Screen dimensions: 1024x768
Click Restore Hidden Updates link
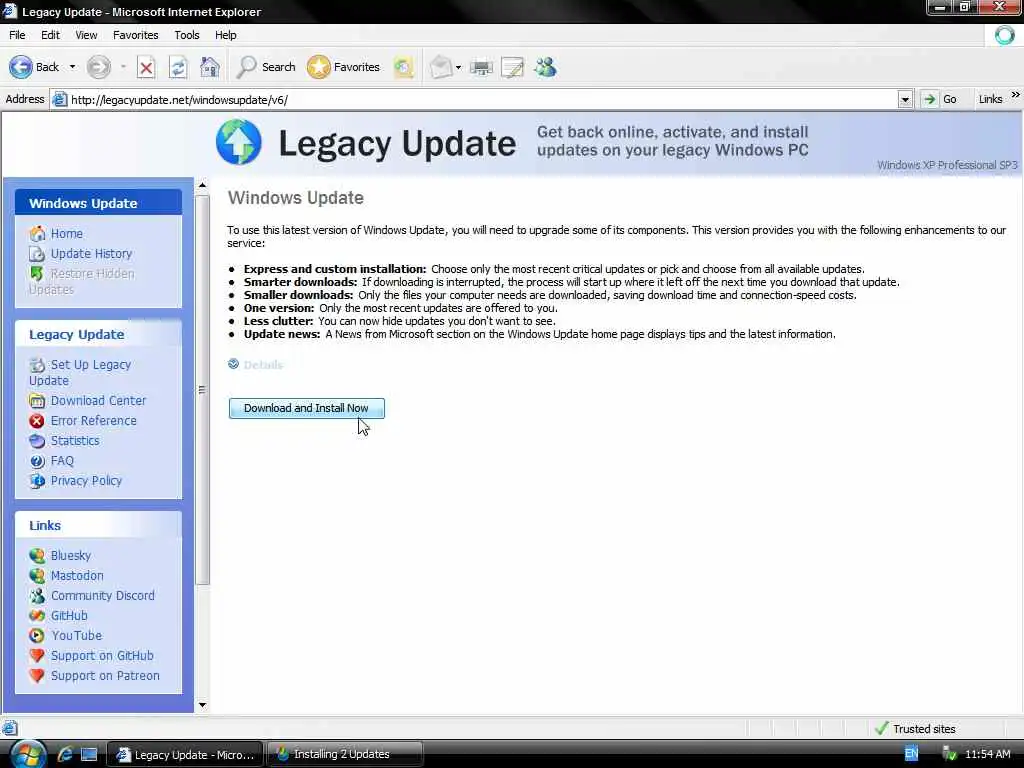pyautogui.click(x=82, y=281)
